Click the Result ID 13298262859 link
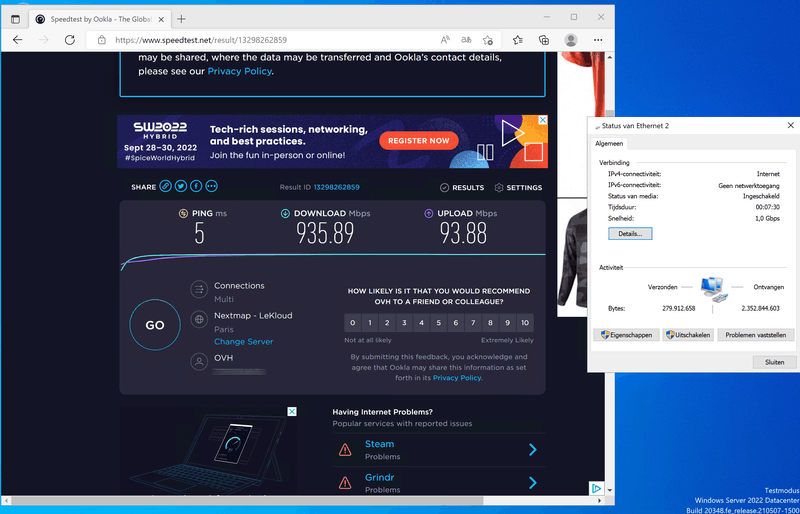 [x=336, y=187]
